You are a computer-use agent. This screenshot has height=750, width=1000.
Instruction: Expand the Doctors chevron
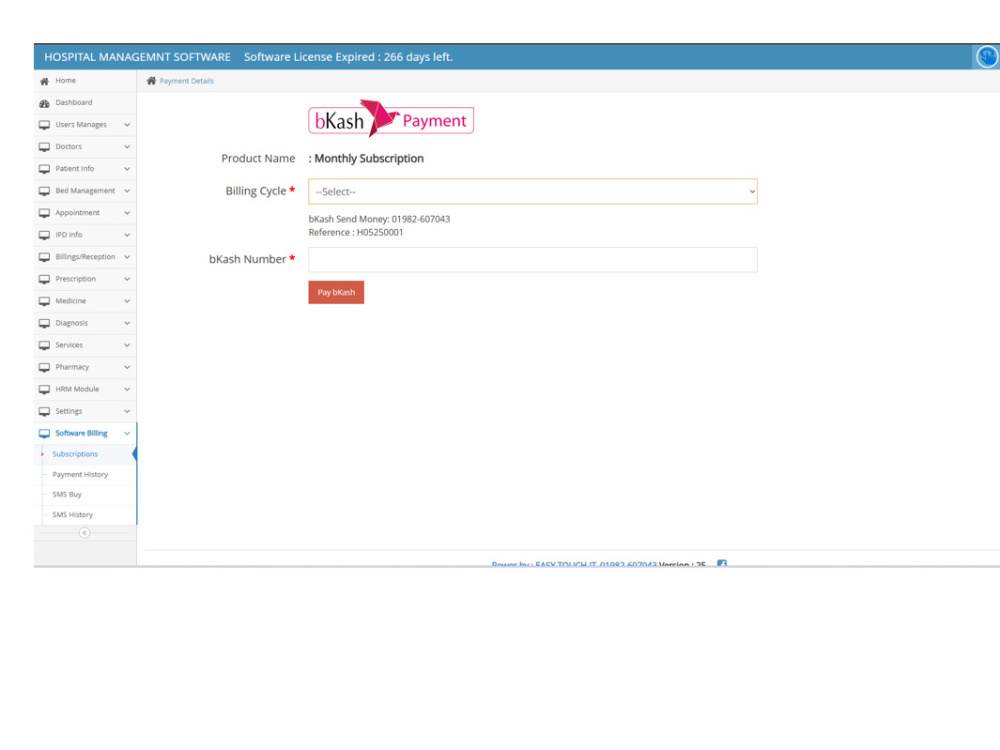click(x=127, y=147)
